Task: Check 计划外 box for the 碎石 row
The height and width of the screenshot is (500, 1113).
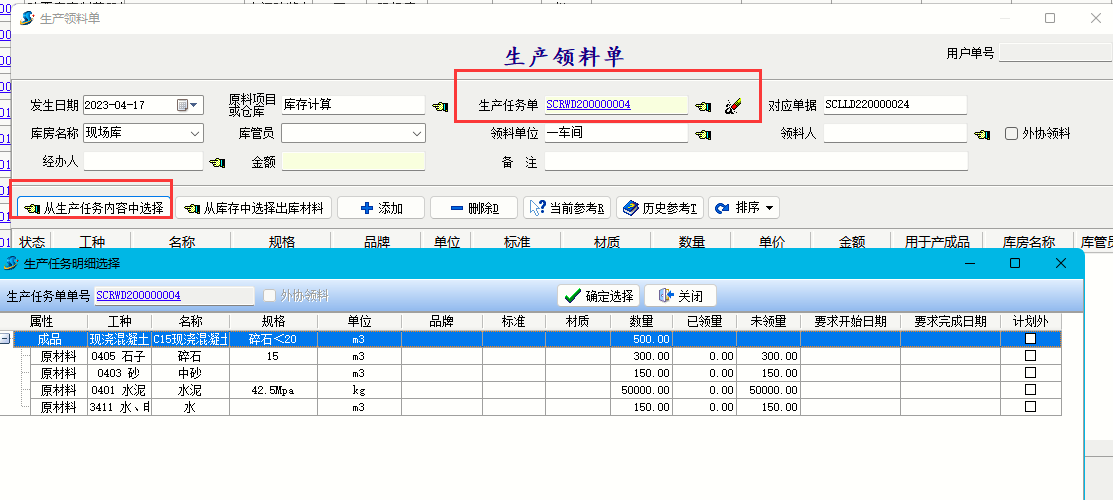Action: 1030,356
